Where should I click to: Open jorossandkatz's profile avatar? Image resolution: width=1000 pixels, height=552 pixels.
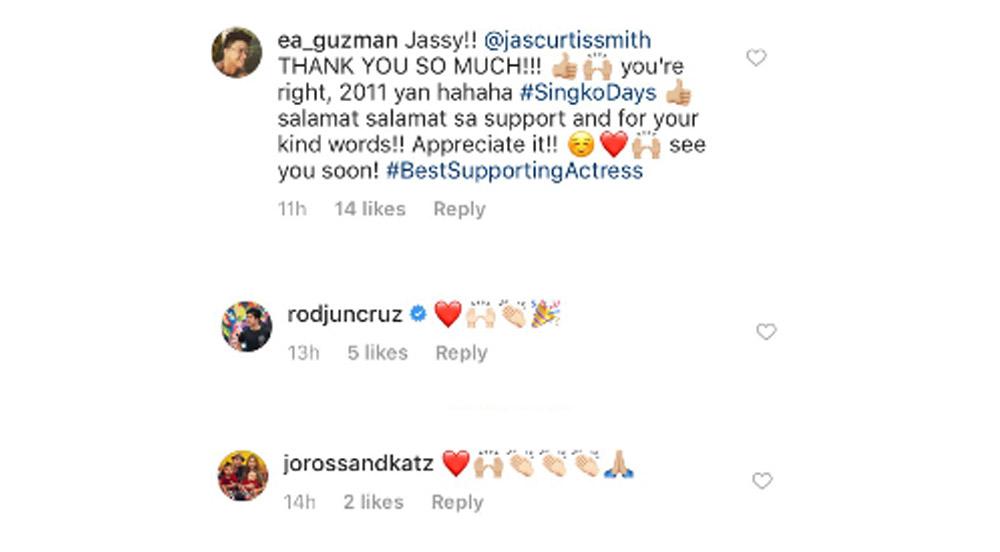click(243, 476)
